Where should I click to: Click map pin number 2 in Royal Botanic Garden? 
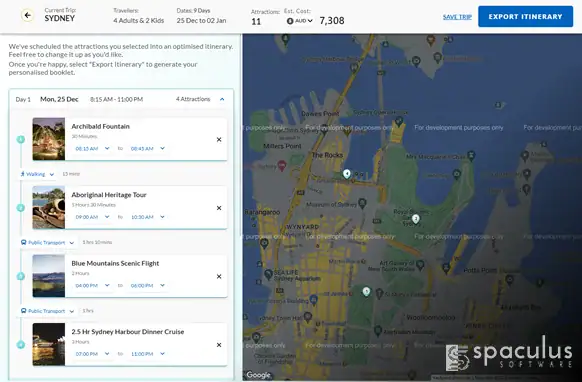click(x=416, y=219)
